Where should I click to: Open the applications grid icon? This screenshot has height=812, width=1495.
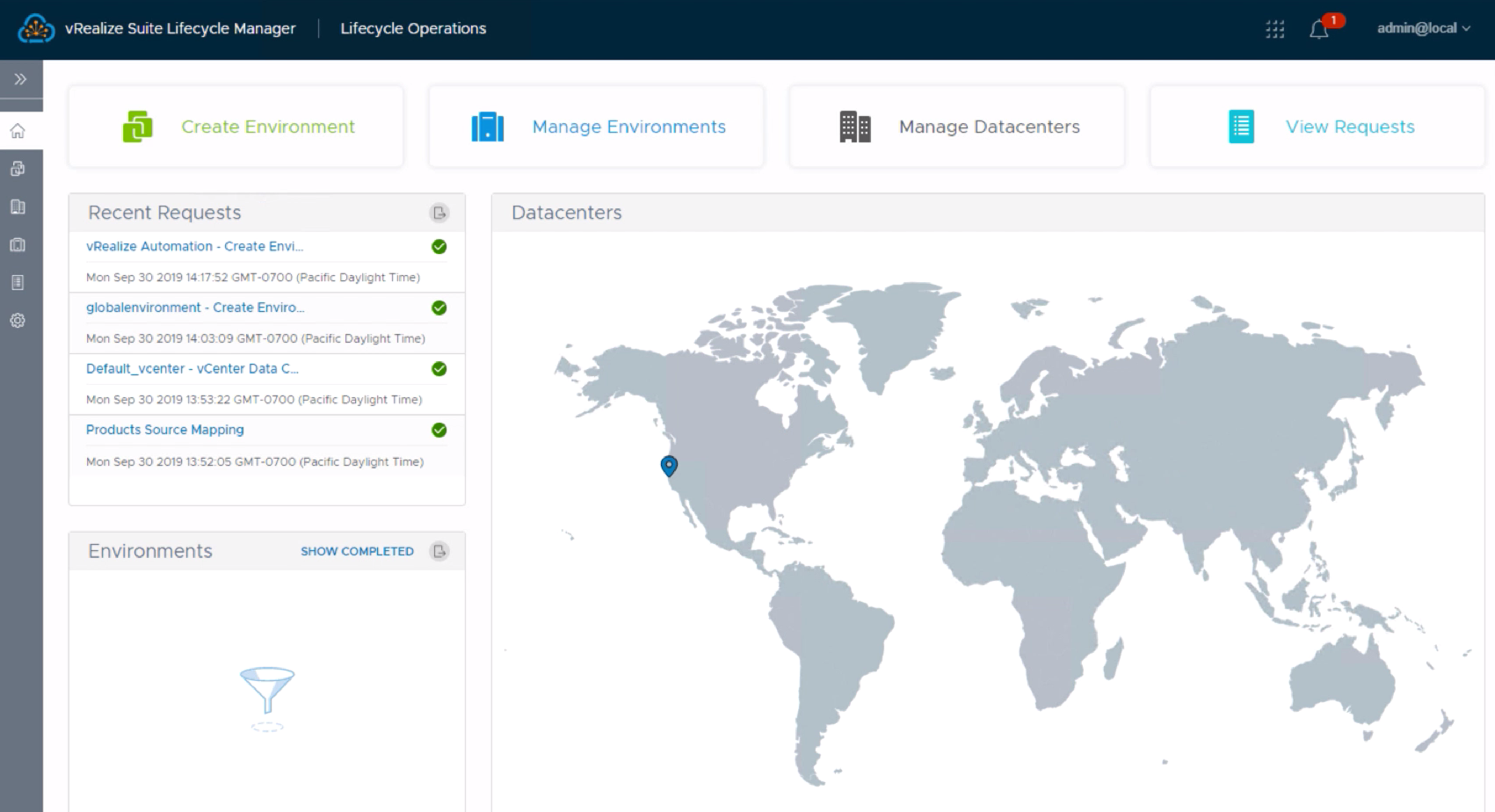coord(1274,29)
